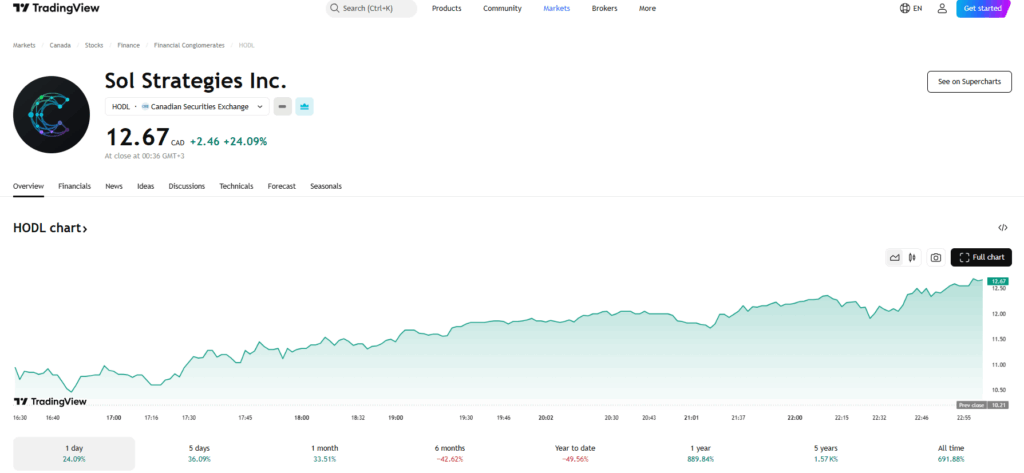Screen dimensions: 1024x473
Task: Expand the HODL Canadian Securities Exchange dropdown
Action: coord(187,106)
